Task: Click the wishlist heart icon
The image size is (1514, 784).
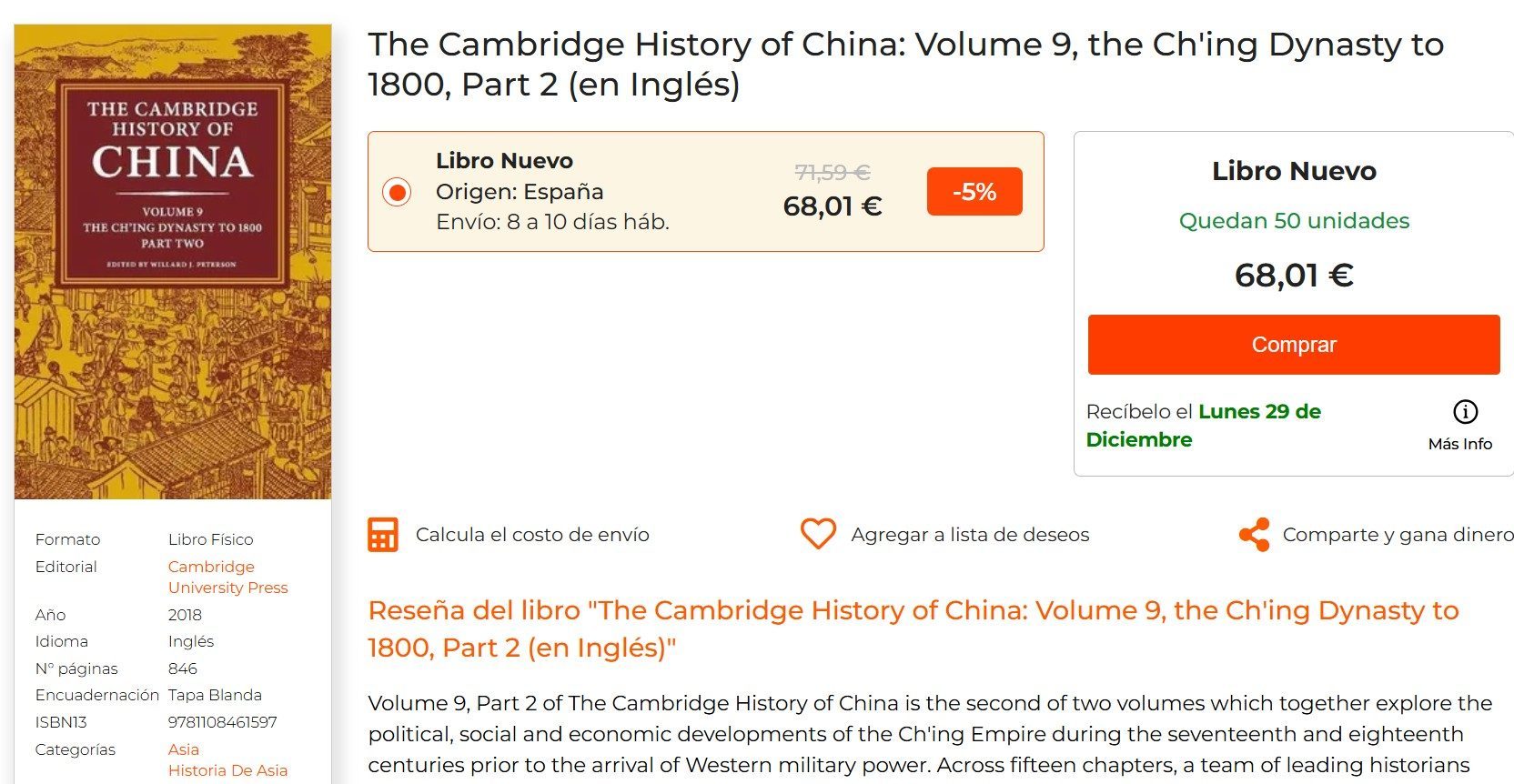Action: (x=818, y=534)
